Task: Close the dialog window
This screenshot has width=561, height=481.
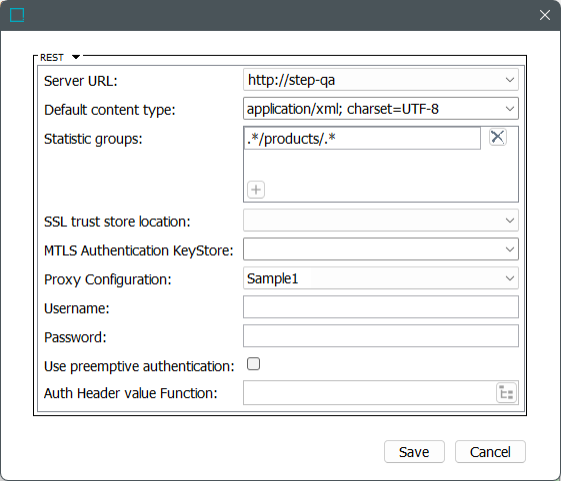Action: click(545, 15)
